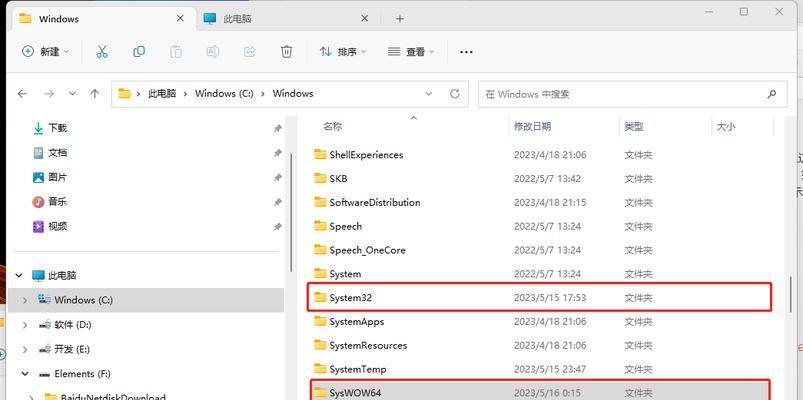Click the pin icon beside 下载

pos(278,128)
